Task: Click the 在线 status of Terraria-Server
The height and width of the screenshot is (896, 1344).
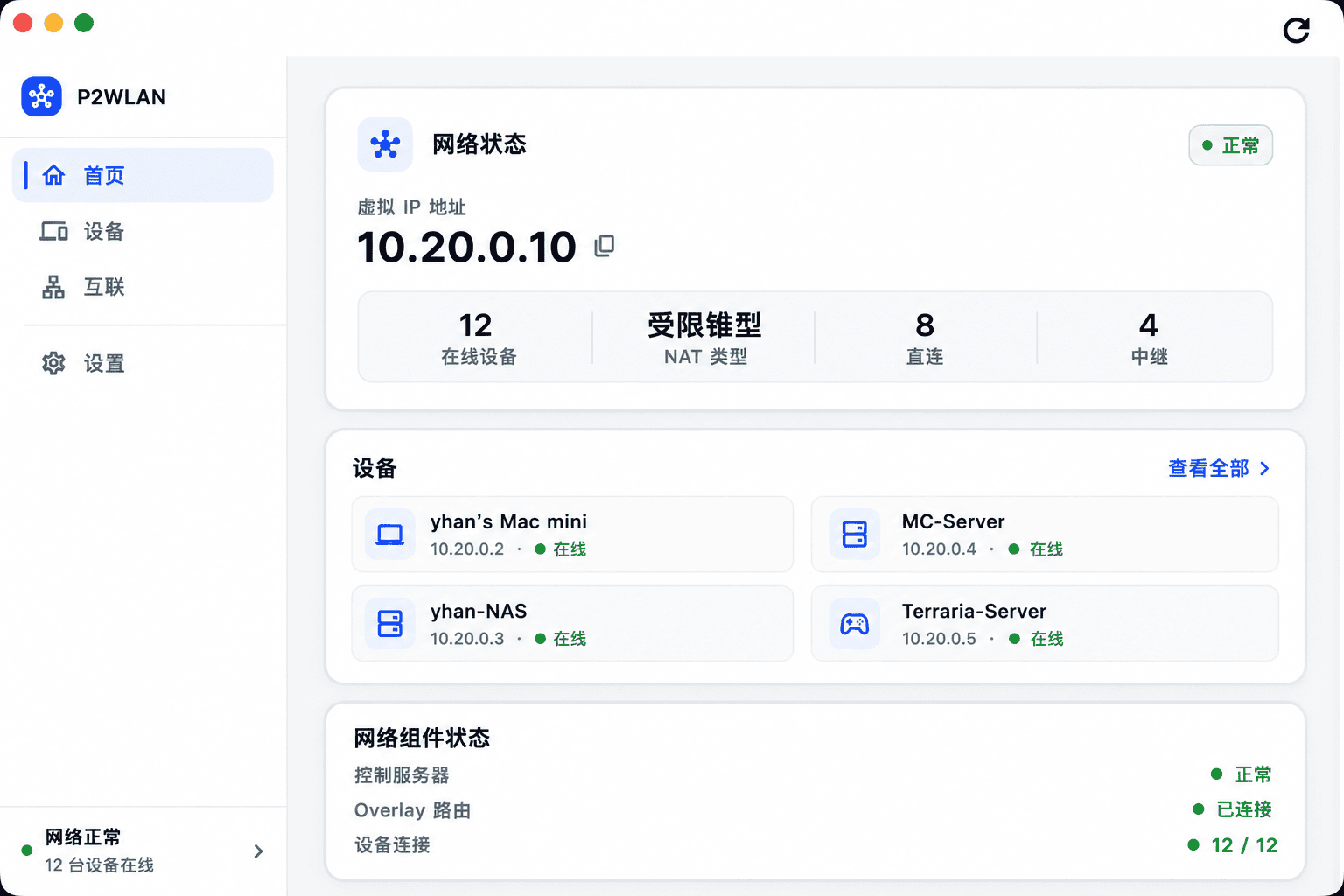Action: (1037, 639)
